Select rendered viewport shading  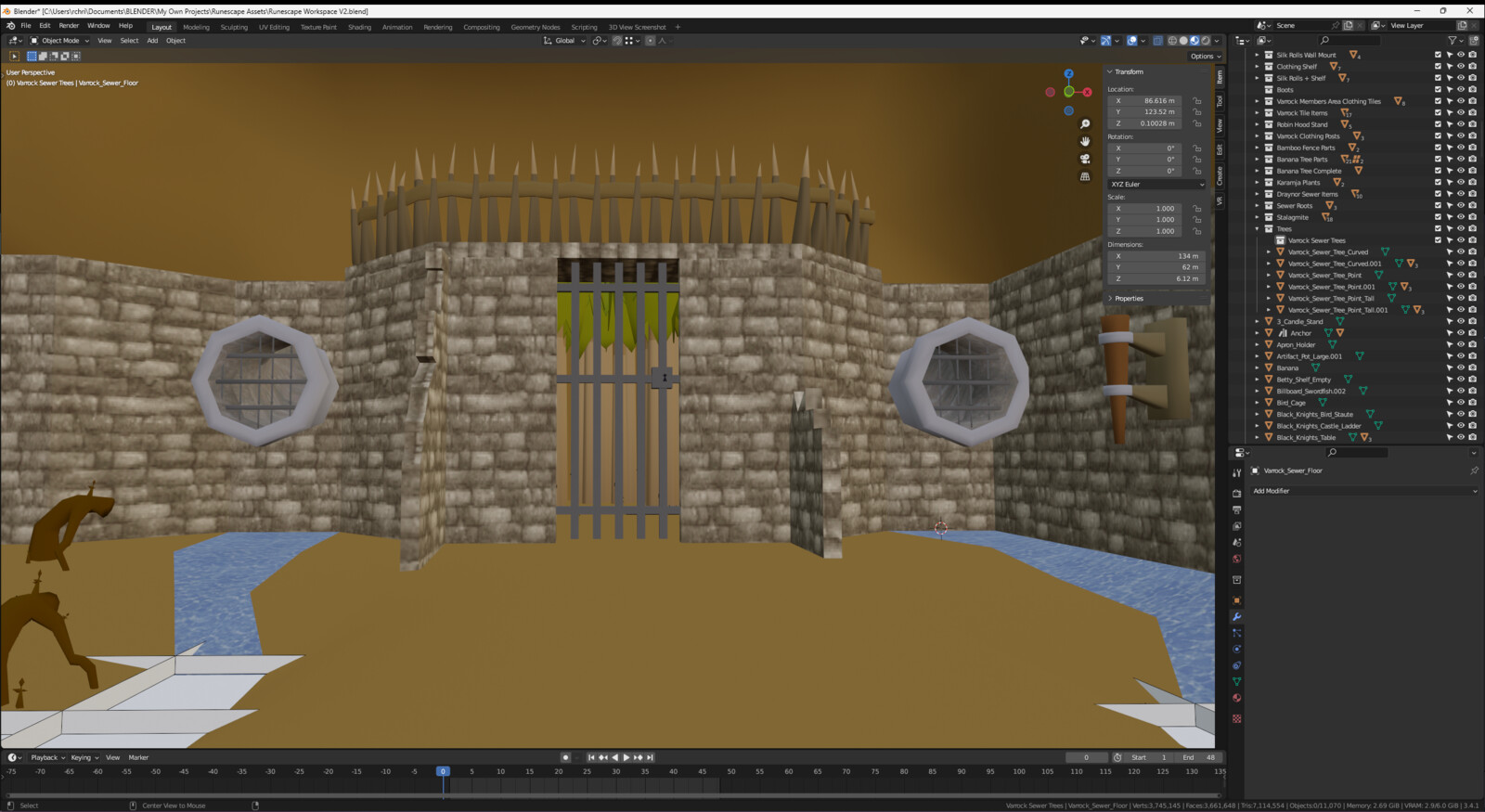[1206, 41]
